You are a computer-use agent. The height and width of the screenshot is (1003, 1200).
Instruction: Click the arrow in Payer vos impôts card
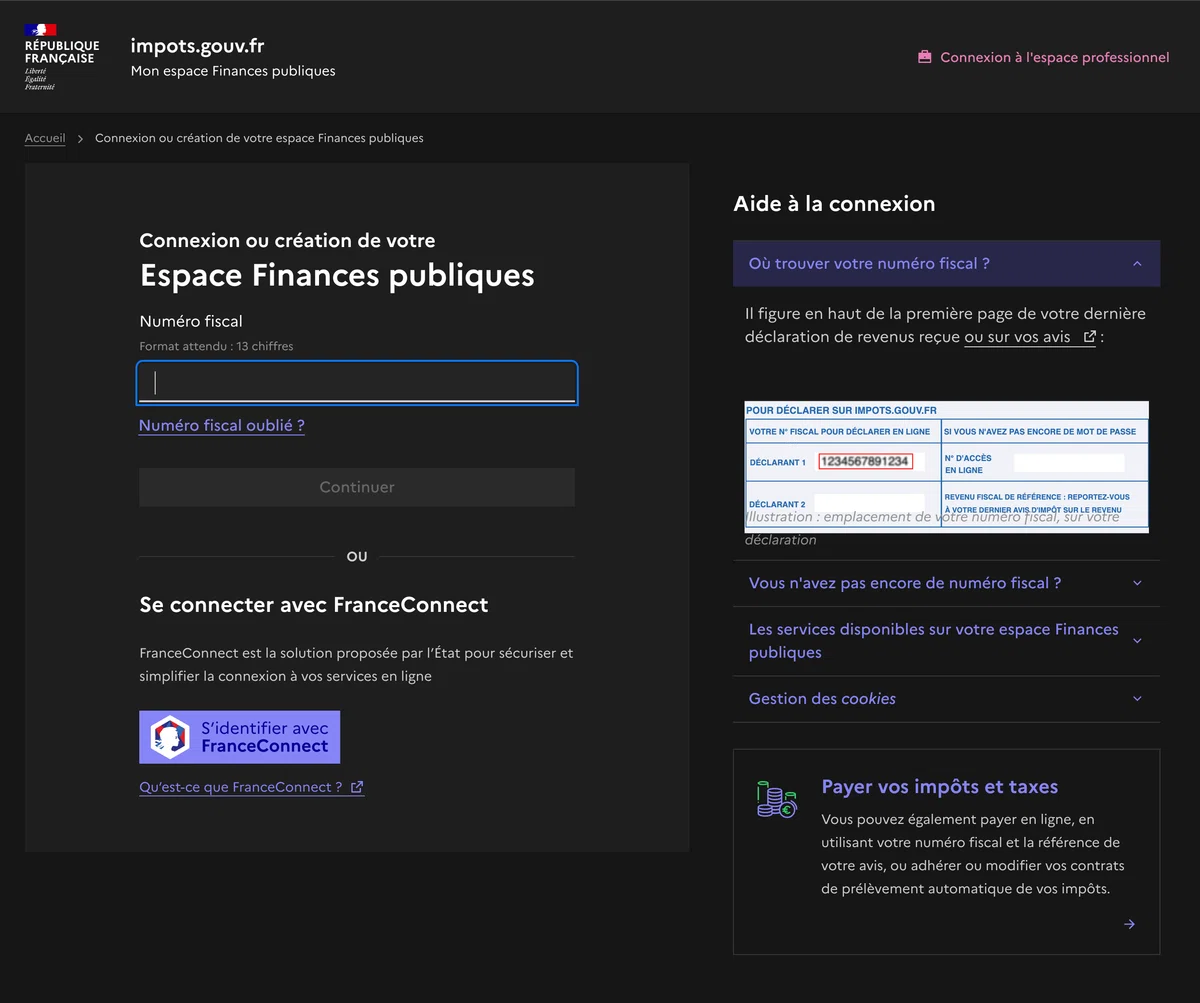click(1129, 924)
